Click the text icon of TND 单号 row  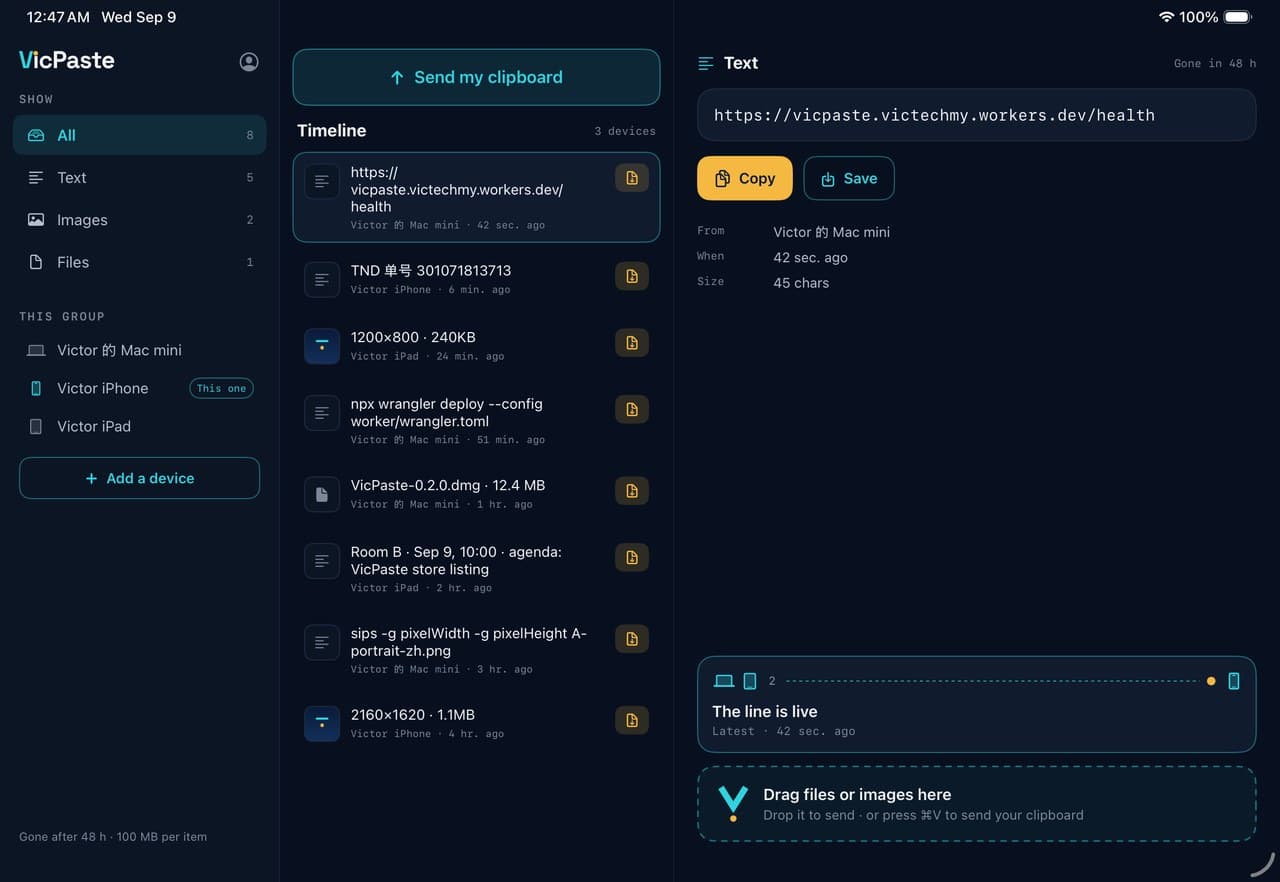point(322,280)
